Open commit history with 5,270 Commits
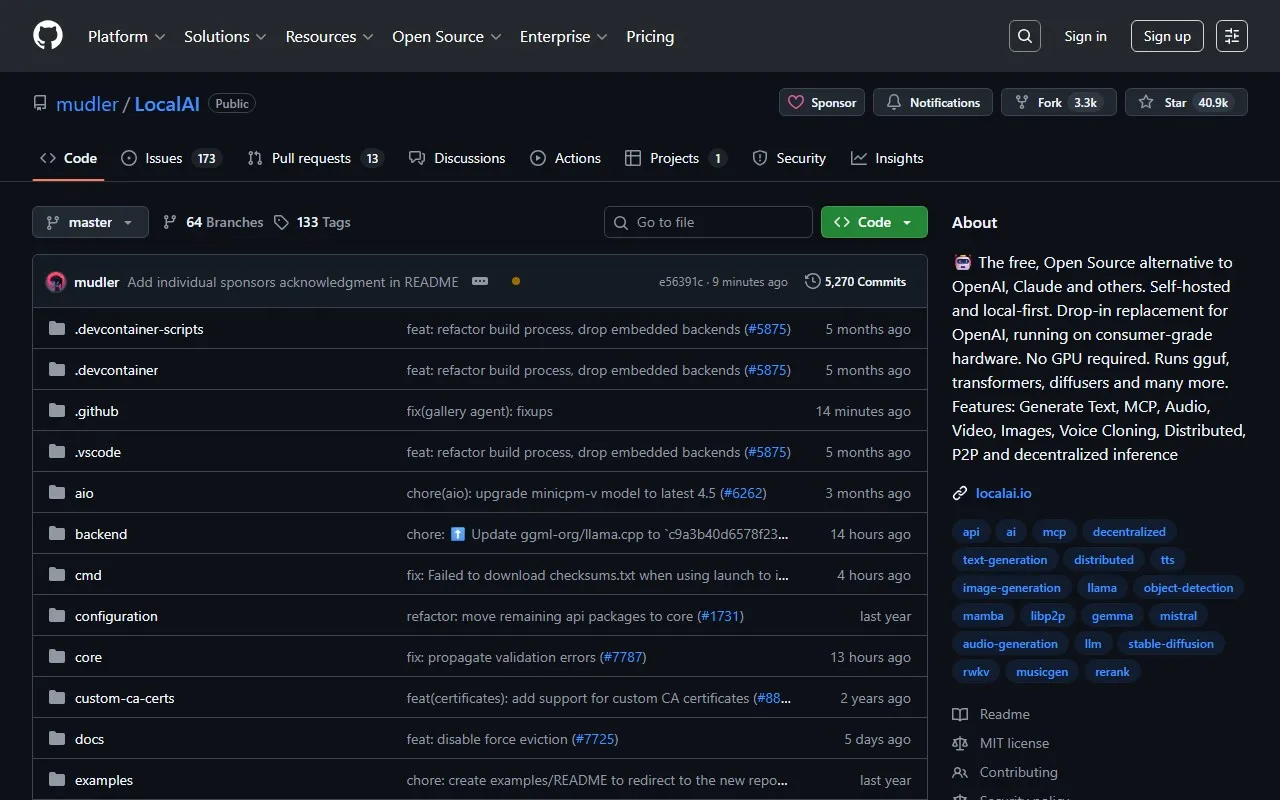 pyautogui.click(x=855, y=282)
